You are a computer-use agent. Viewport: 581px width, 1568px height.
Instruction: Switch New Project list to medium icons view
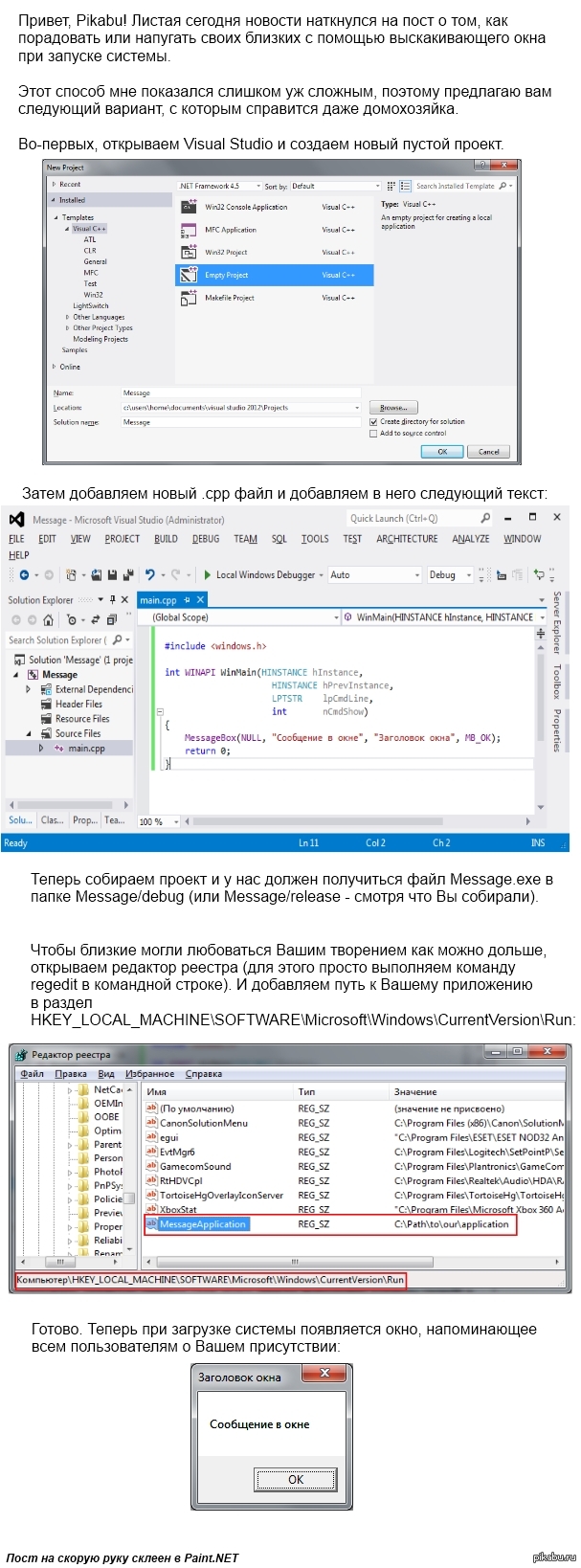click(405, 186)
